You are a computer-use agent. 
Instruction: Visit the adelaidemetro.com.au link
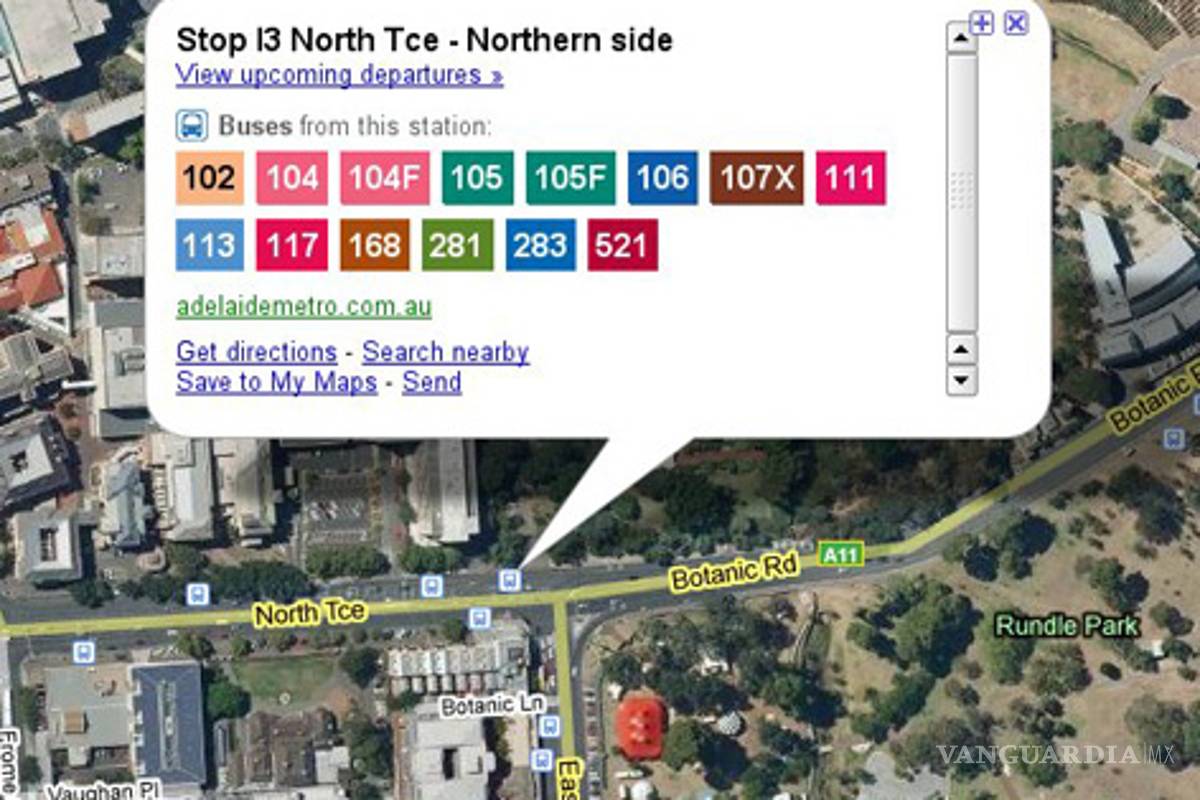coord(304,307)
